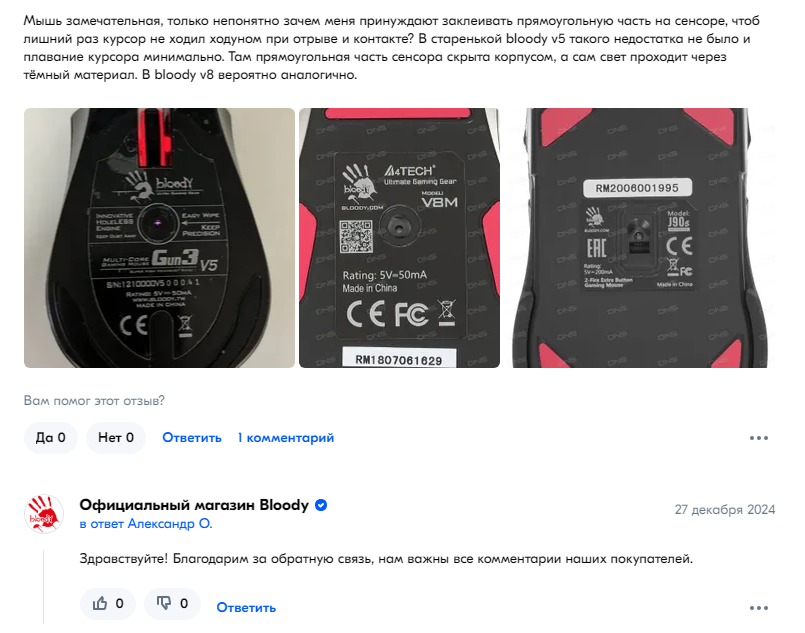Click the blue verified badge icon
This screenshot has width=805, height=633.
321,505
